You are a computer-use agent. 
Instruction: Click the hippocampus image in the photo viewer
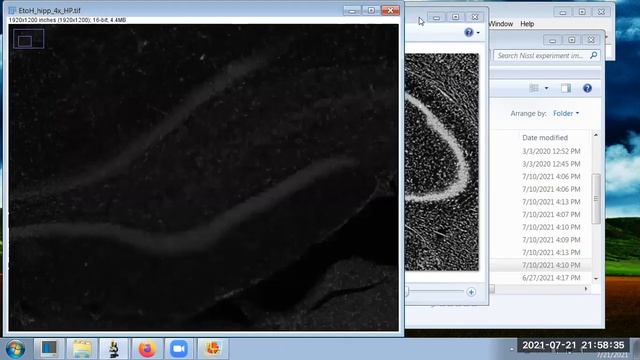[x=442, y=162]
